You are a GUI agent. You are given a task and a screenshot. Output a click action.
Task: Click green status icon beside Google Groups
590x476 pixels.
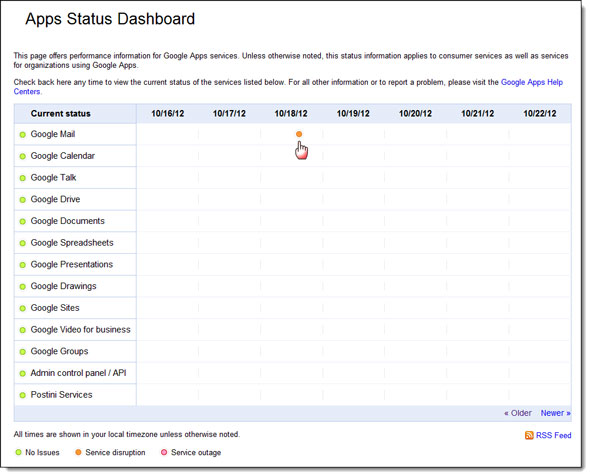tap(23, 352)
